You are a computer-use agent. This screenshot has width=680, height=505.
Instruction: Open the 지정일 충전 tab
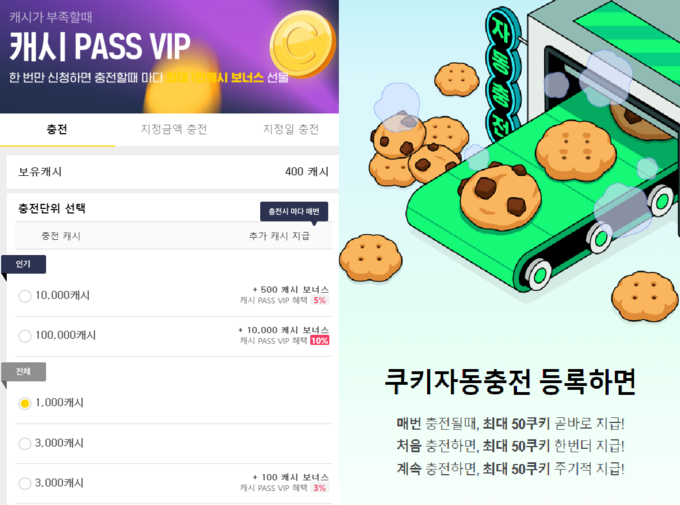coord(291,129)
